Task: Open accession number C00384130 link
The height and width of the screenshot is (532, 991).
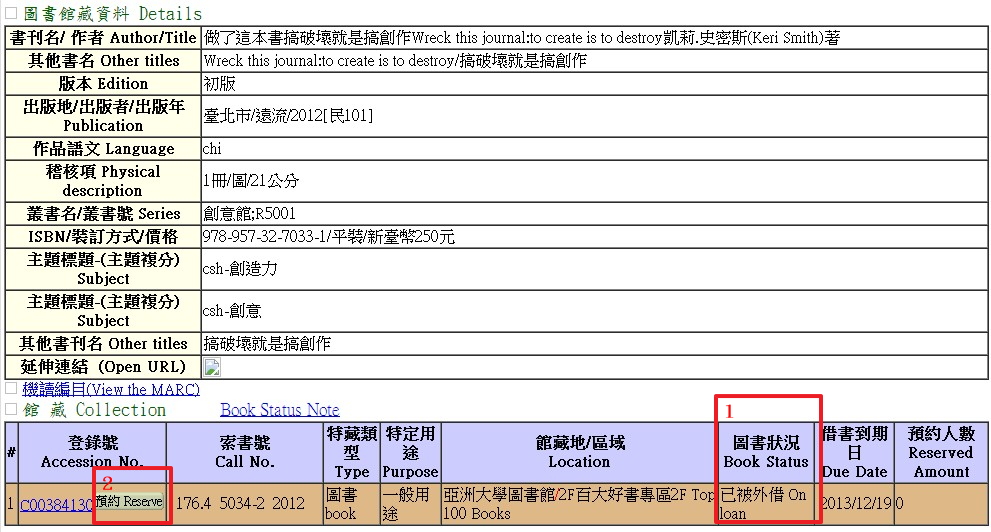Action: point(56,505)
